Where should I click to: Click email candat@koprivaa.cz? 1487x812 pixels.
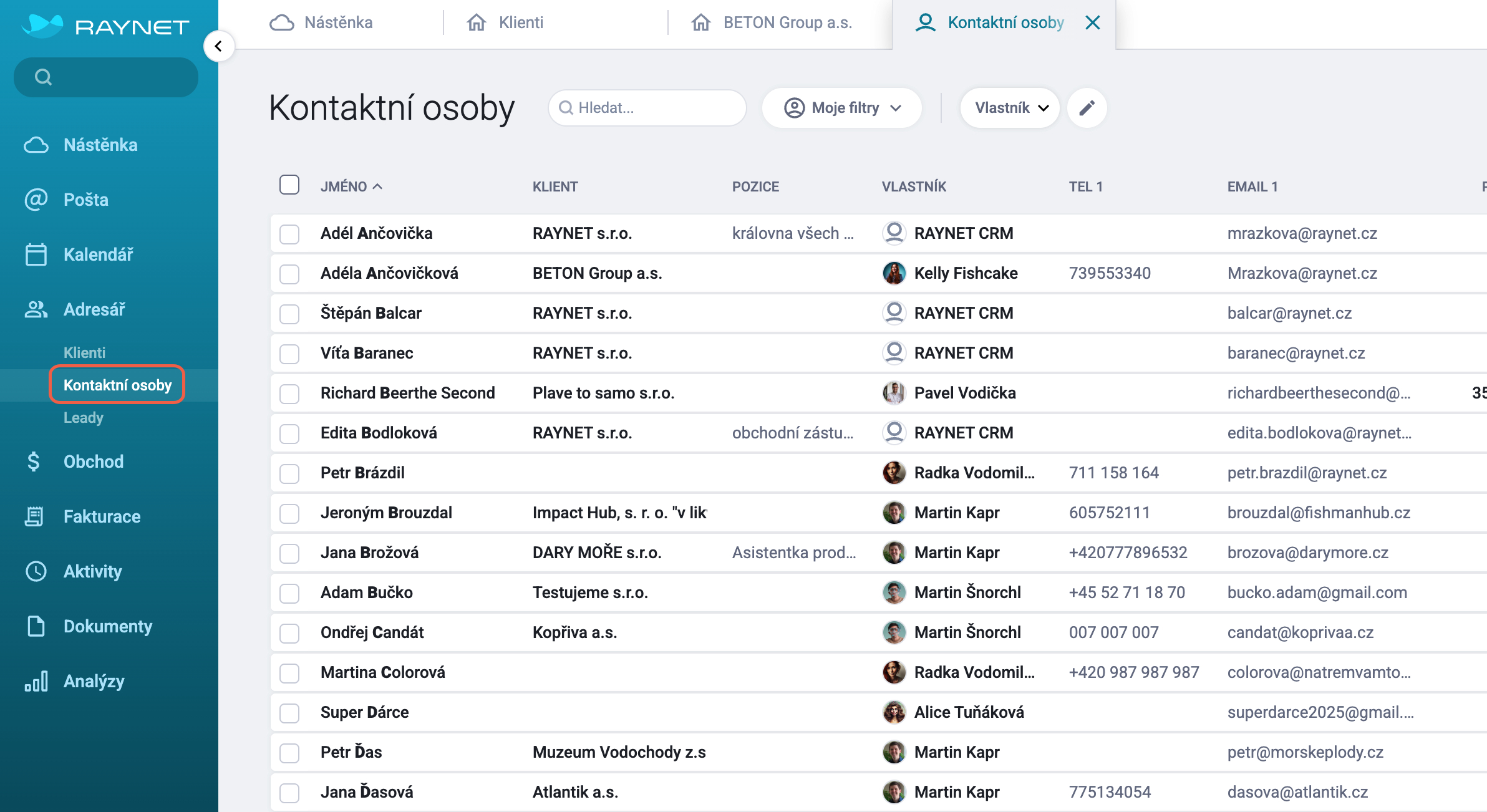1301,632
